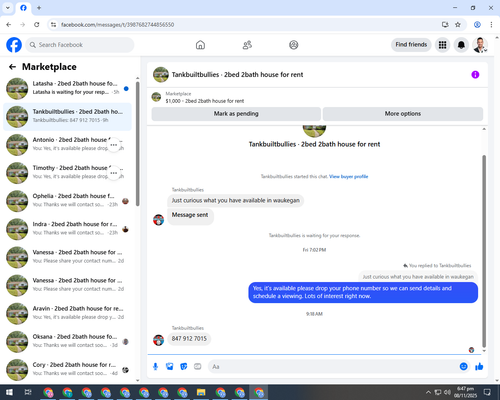
Task: Click Timothy's listing thumbnail
Action: 17,173
